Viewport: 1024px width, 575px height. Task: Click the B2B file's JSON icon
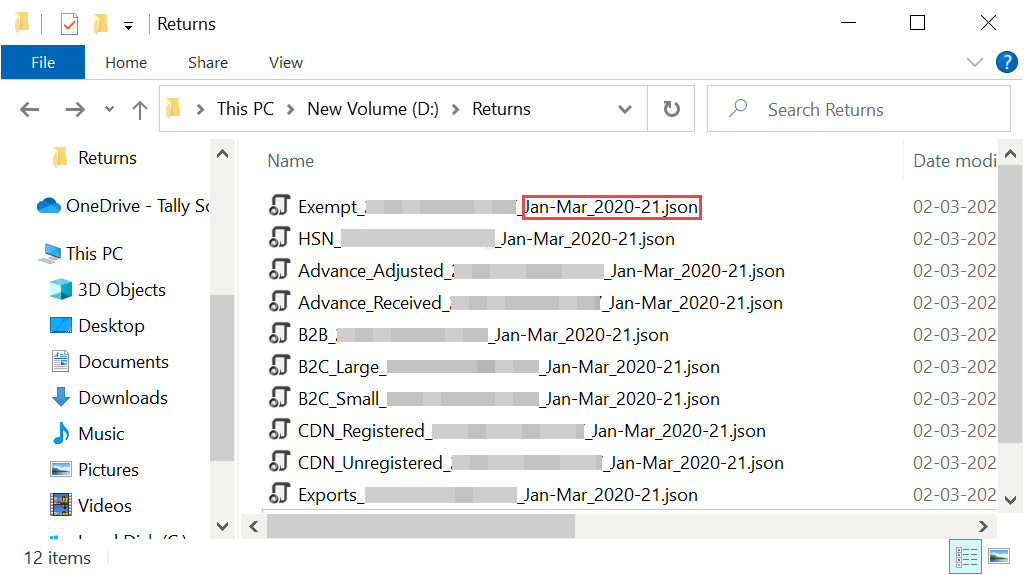tap(280, 333)
